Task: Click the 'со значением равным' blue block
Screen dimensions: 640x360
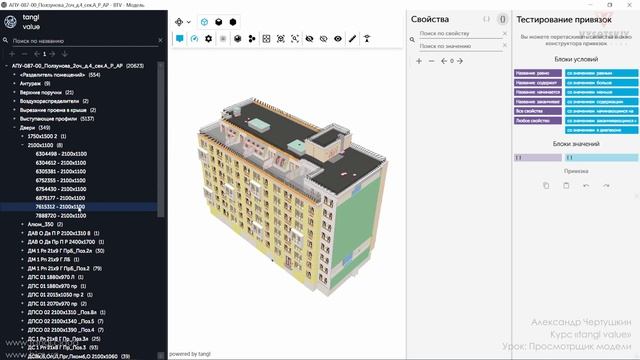Action: coord(601,73)
